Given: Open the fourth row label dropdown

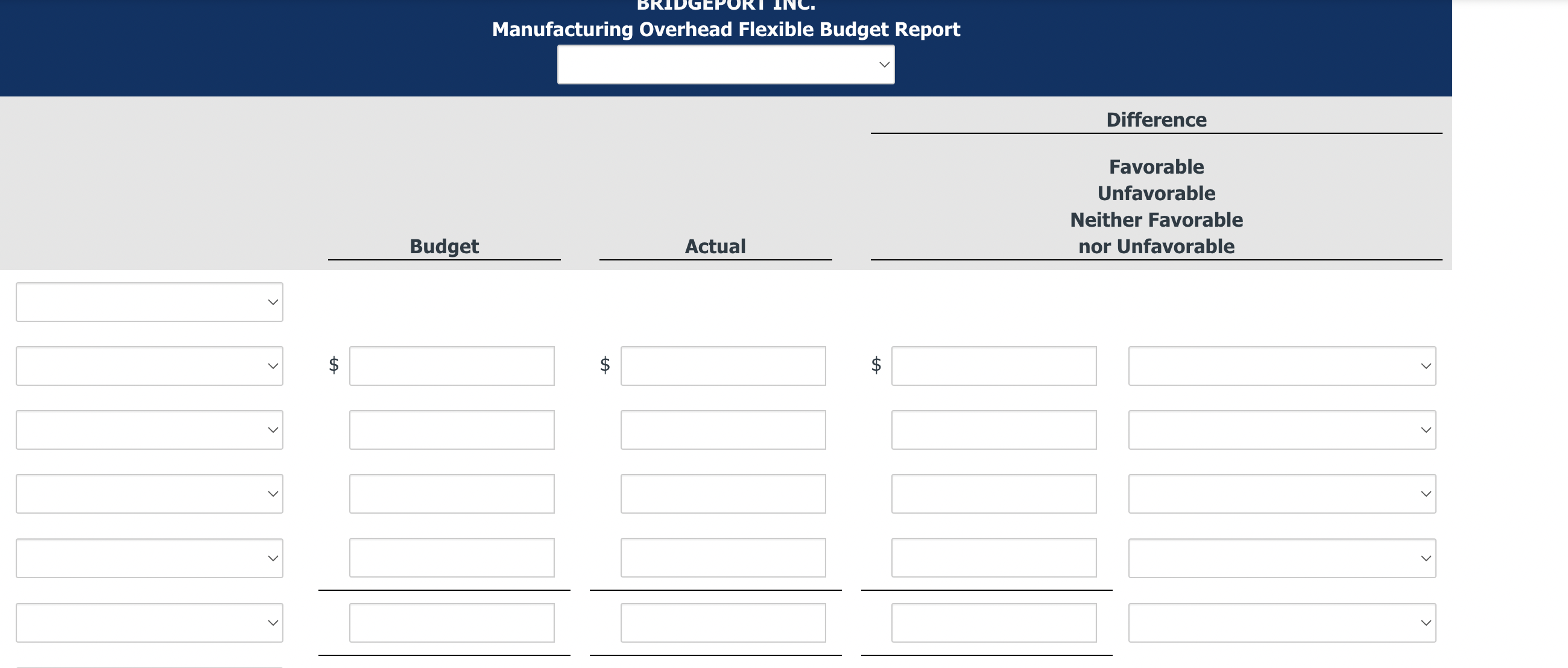Looking at the screenshot, I should point(149,493).
